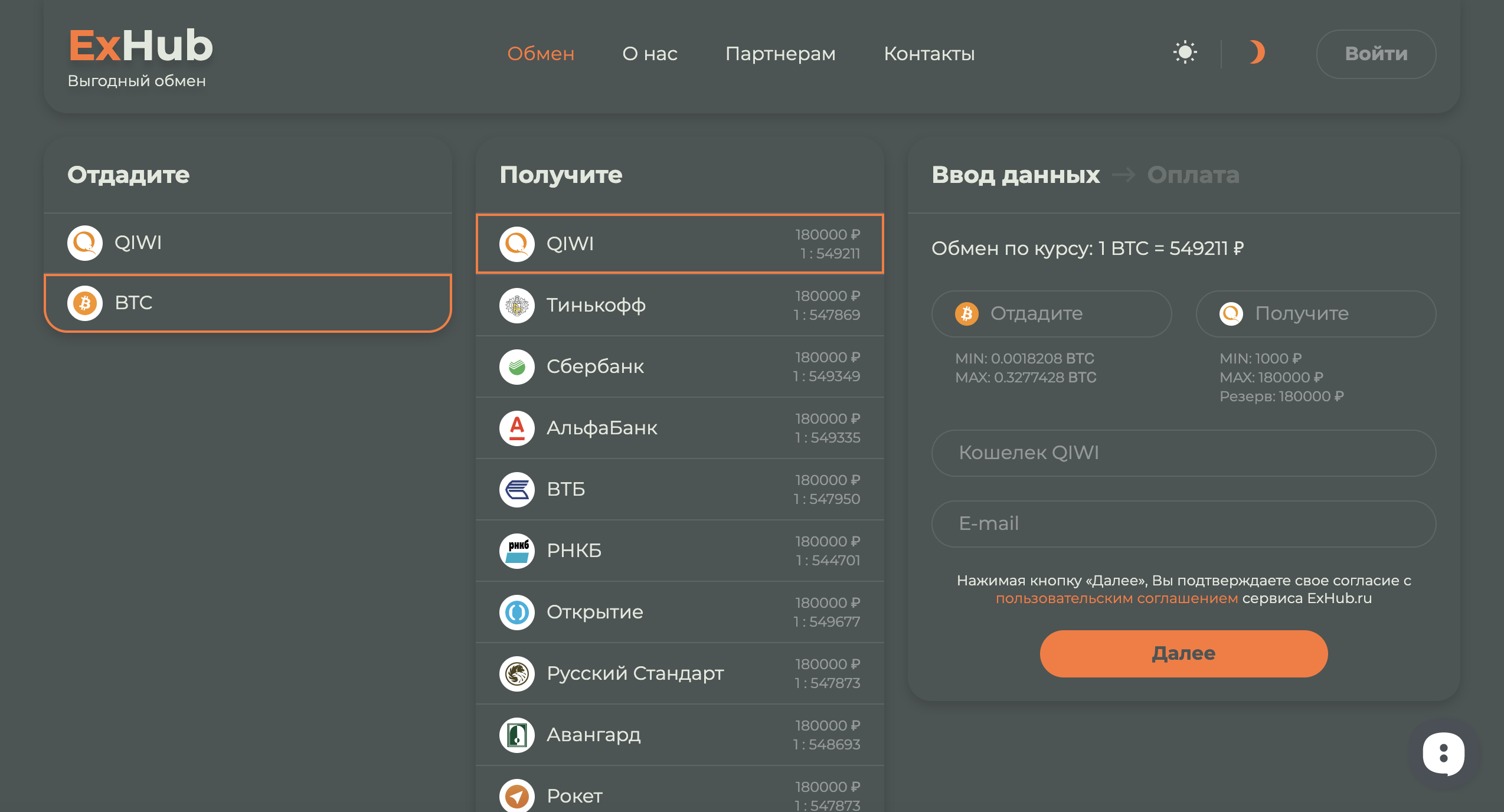
Task: Open the О нас menu item
Action: click(x=650, y=54)
